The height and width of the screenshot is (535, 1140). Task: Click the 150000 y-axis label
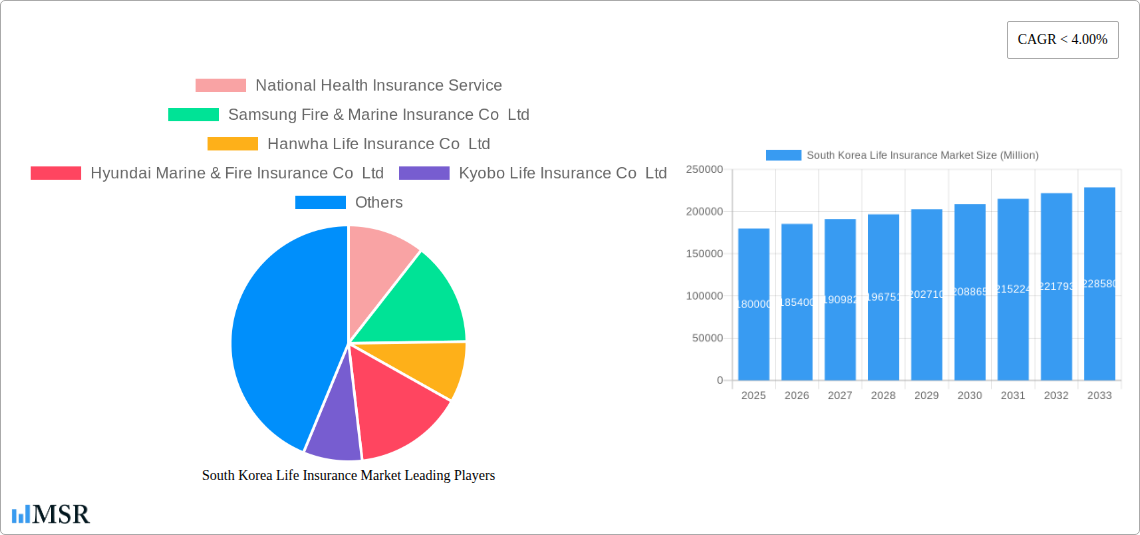pyautogui.click(x=705, y=254)
